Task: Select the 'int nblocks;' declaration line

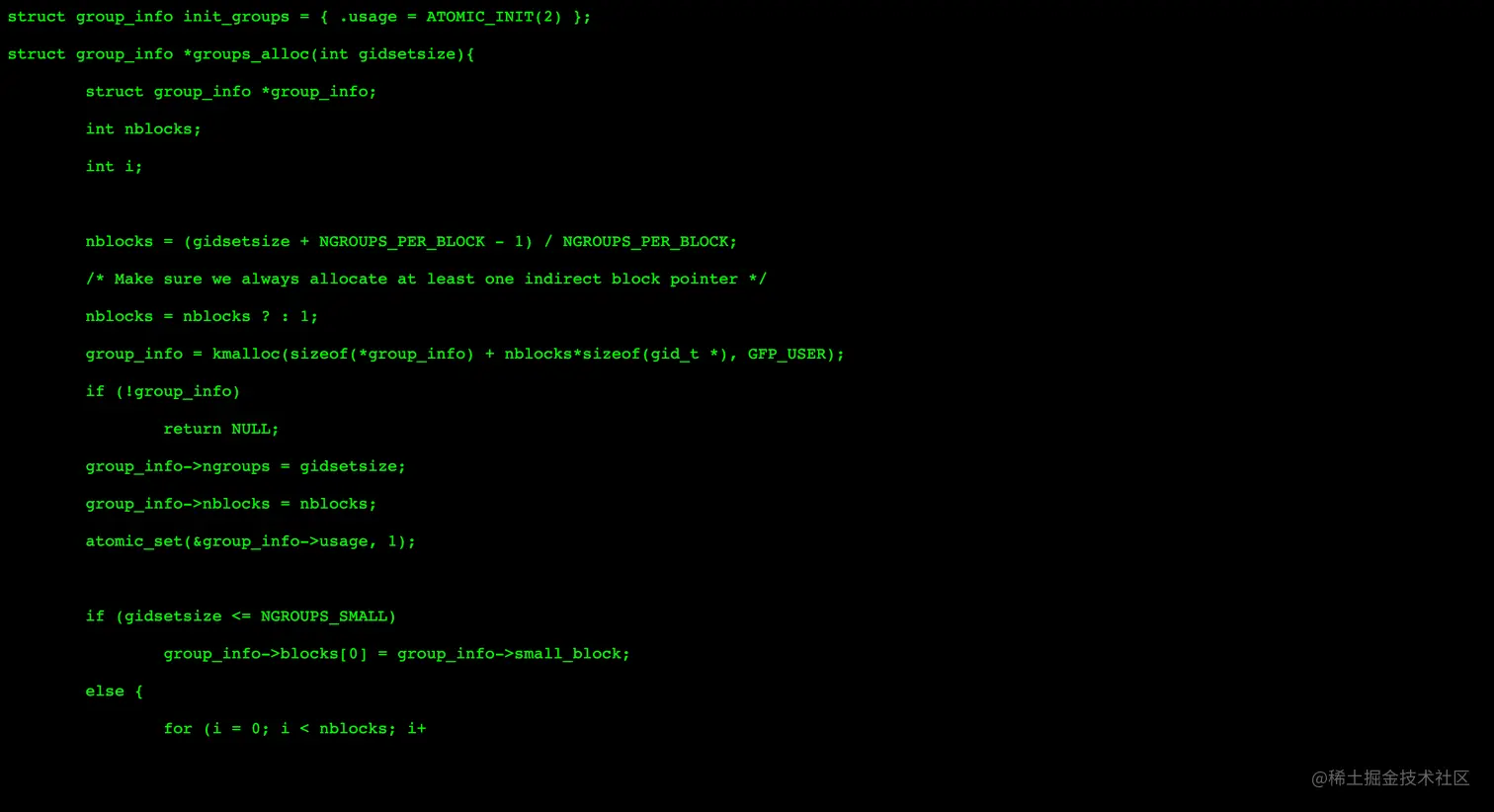Action: pos(143,129)
